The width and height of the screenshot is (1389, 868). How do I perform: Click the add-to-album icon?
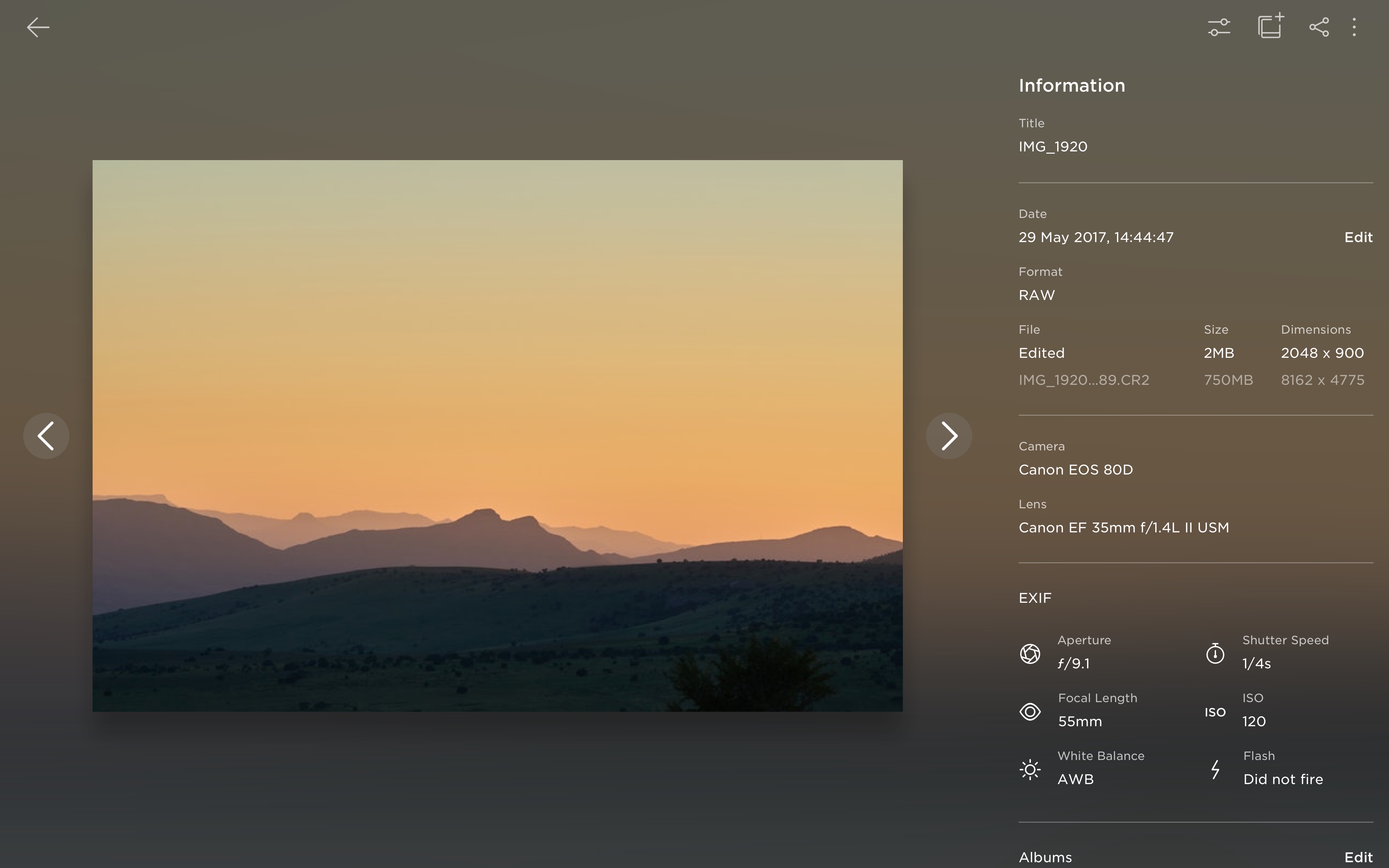(x=1270, y=26)
